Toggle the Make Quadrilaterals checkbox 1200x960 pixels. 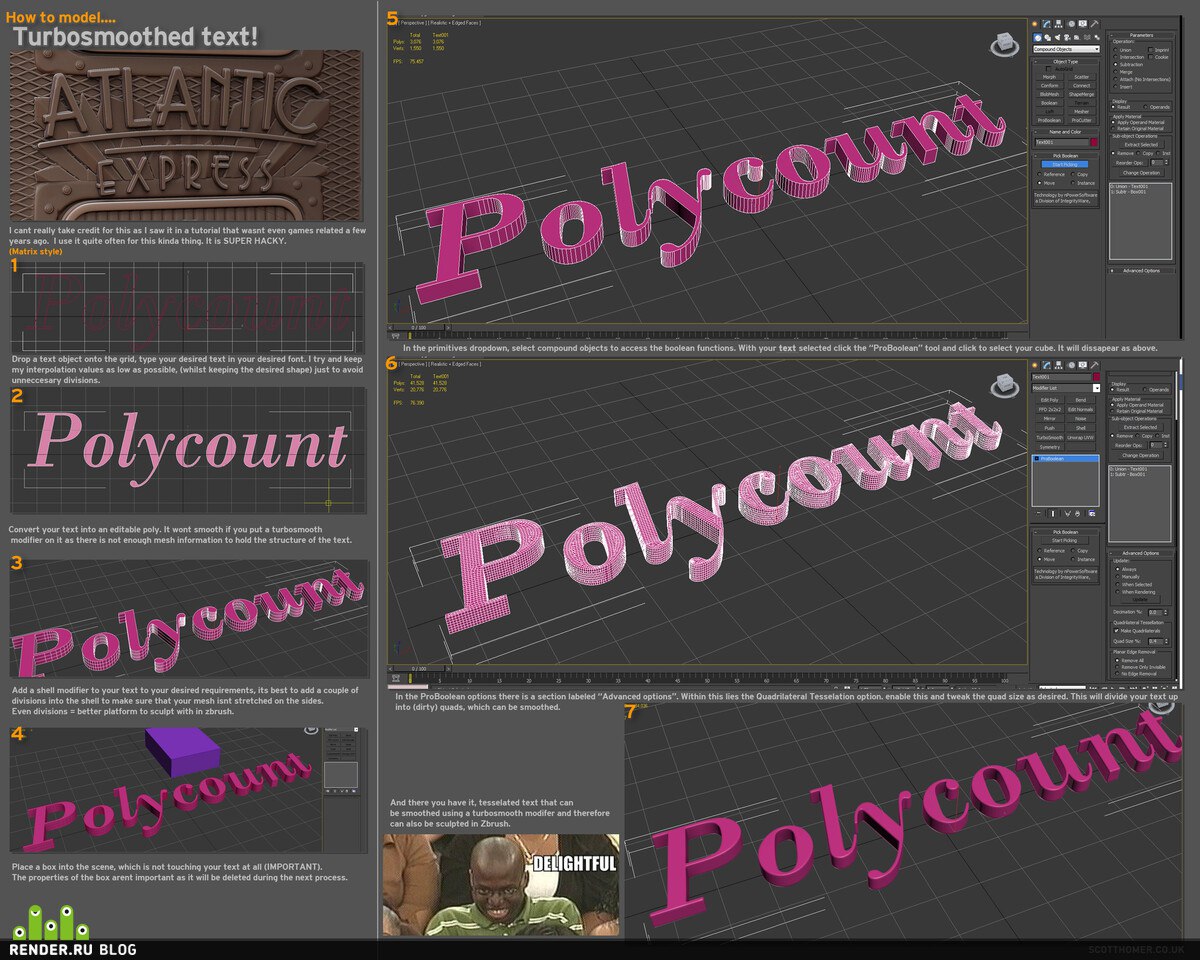point(1116,631)
